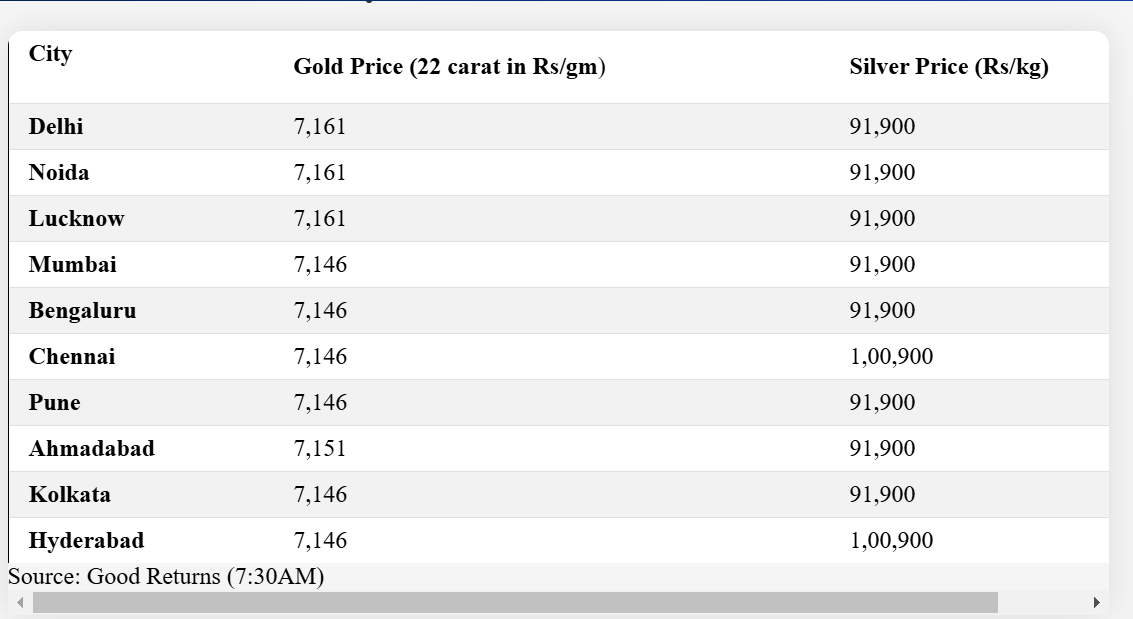Click Hyderabad's silver price 1,00,900

click(x=891, y=541)
